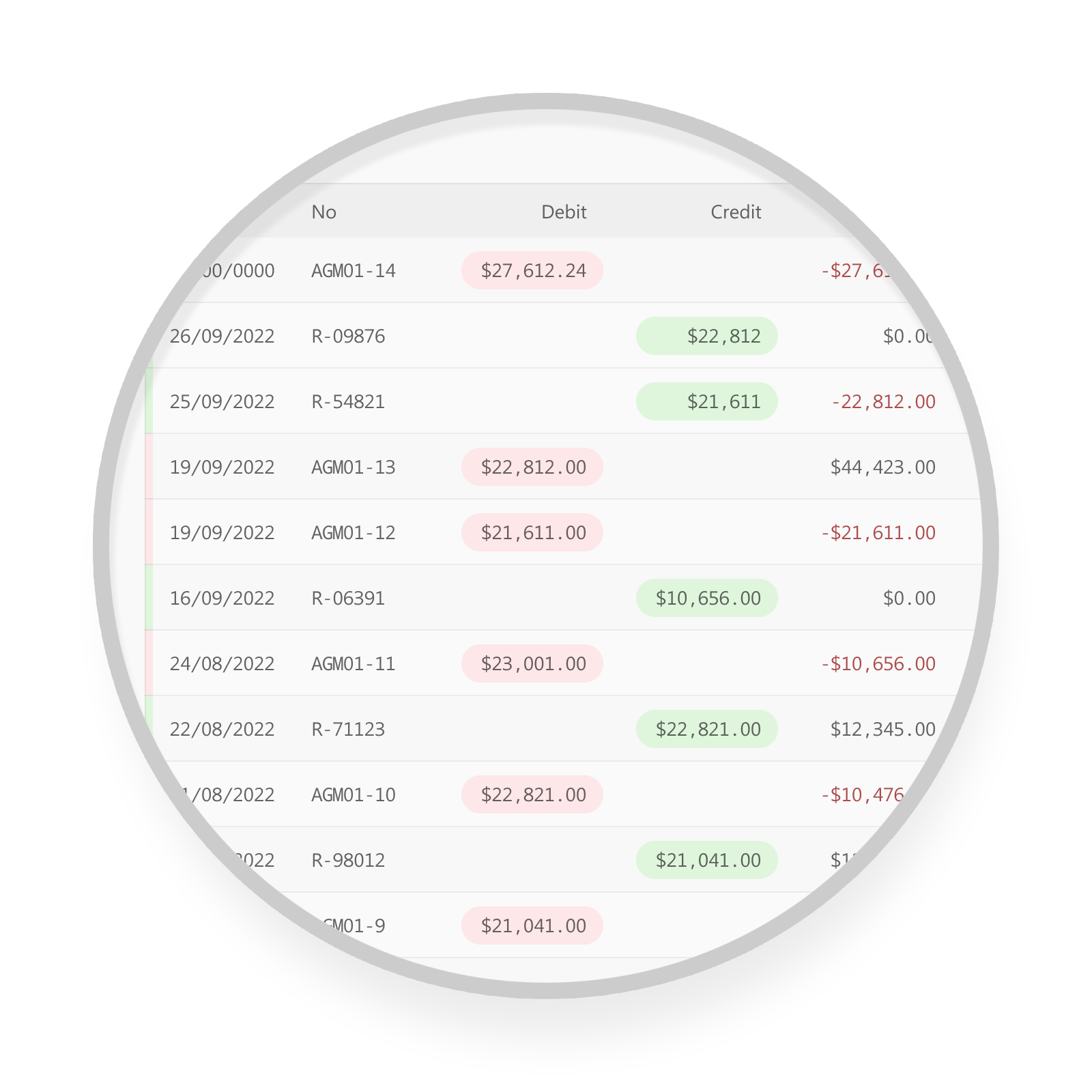This screenshot has height=1092, width=1092.
Task: Click the $12,345.00 balance amount
Action: coord(882,730)
